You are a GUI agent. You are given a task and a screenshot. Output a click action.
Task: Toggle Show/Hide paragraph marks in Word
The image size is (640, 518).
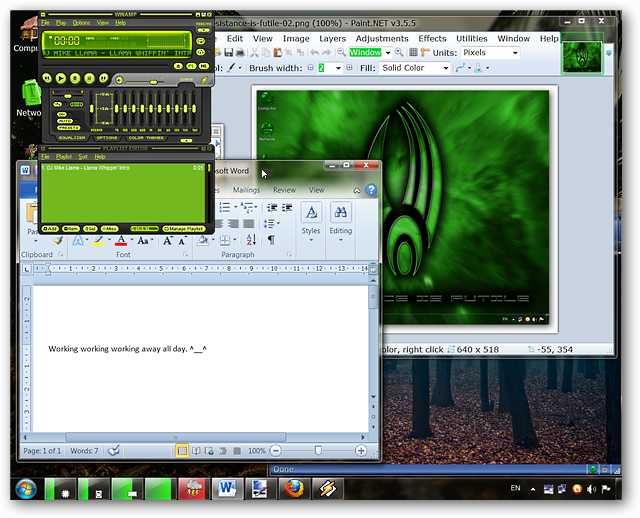point(271,240)
